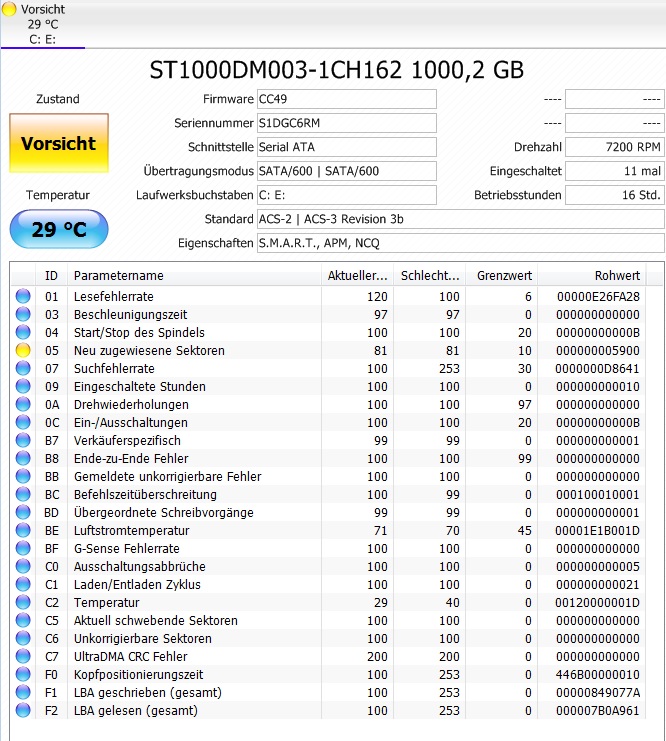Sort by the ID column header
The width and height of the screenshot is (666, 741).
51,276
